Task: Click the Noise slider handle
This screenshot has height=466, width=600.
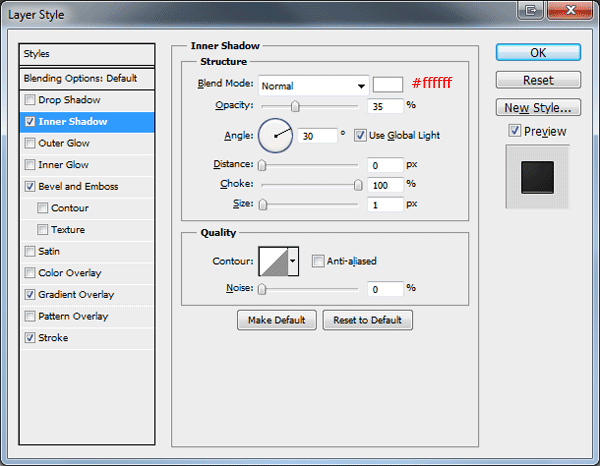Action: click(262, 289)
